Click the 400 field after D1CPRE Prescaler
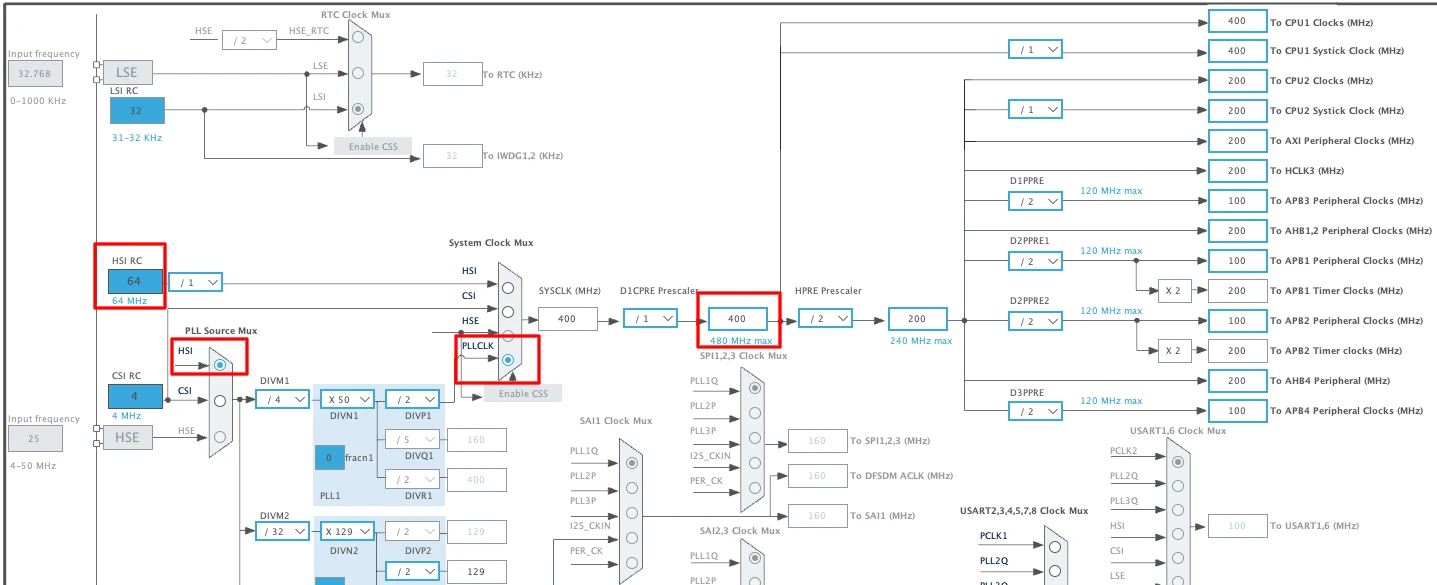 coord(737,319)
